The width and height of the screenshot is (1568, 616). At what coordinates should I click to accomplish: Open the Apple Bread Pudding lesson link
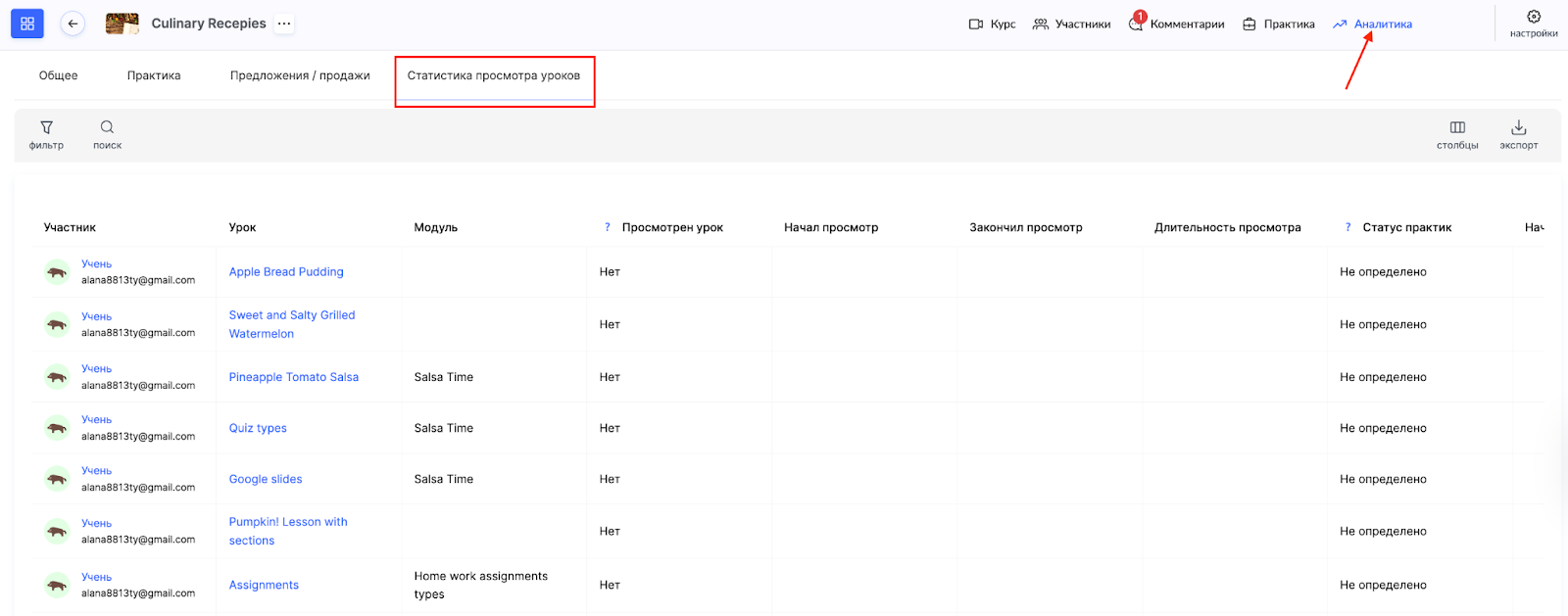pyautogui.click(x=286, y=272)
